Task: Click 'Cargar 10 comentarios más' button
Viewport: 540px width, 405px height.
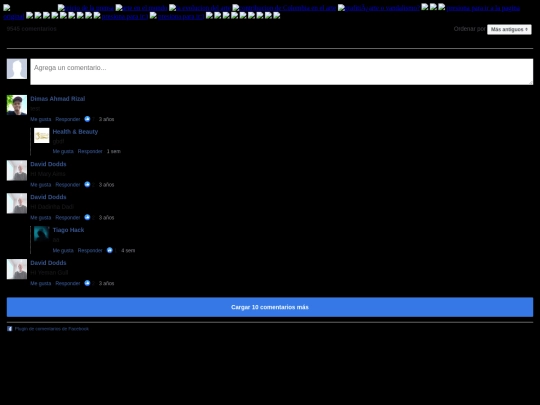Action: pyautogui.click(x=270, y=307)
